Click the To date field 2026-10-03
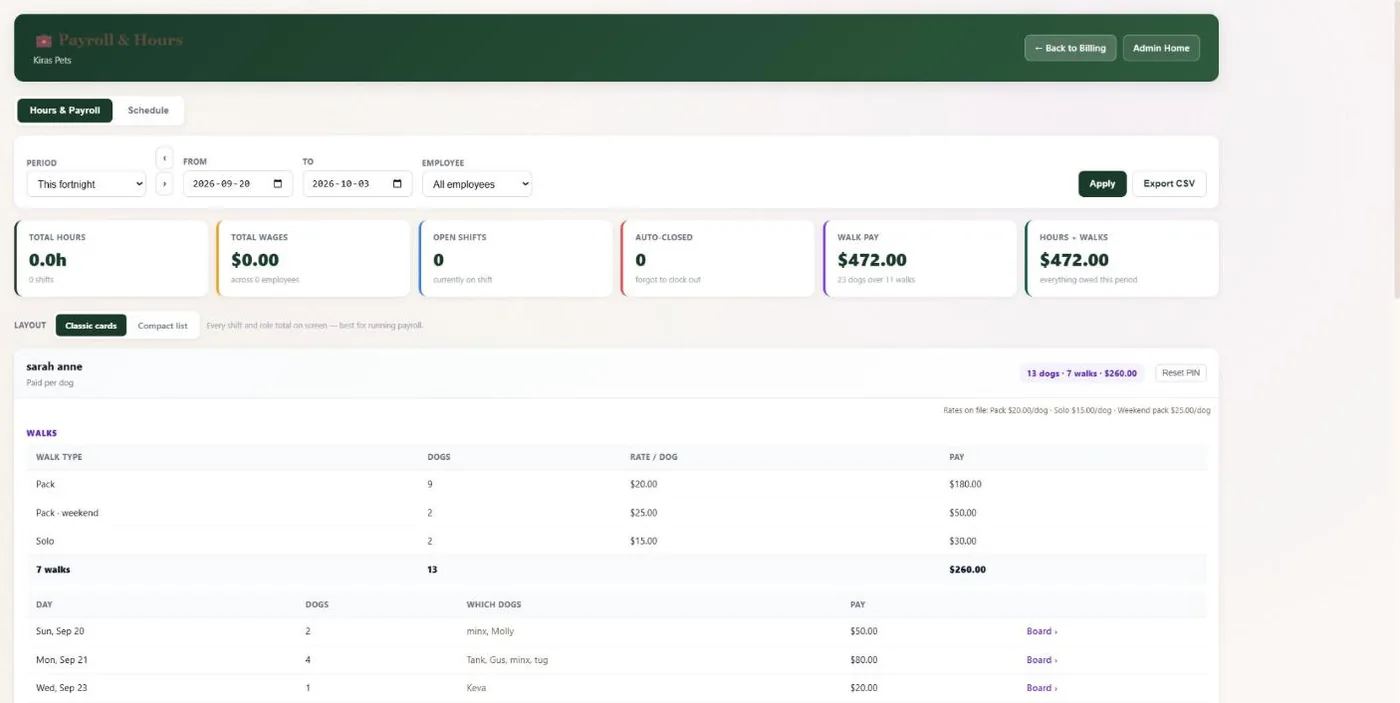Image resolution: width=1400 pixels, height=703 pixels. pos(357,184)
